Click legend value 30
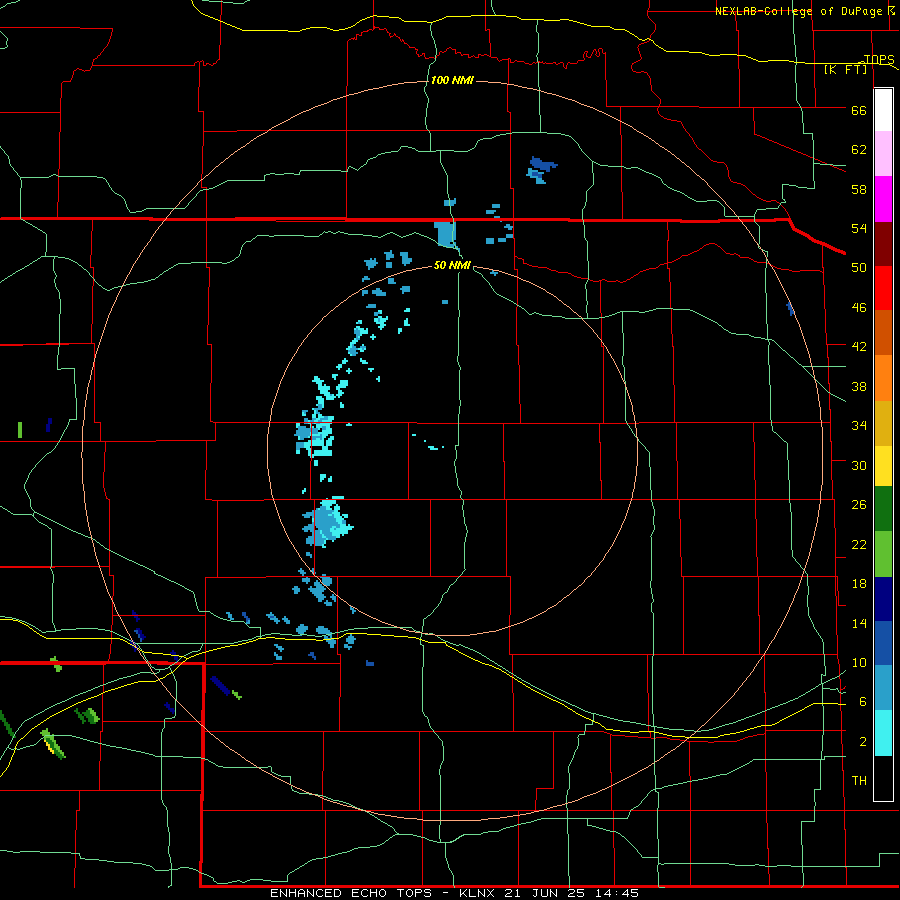Screen dimensions: 900x900 point(859,465)
